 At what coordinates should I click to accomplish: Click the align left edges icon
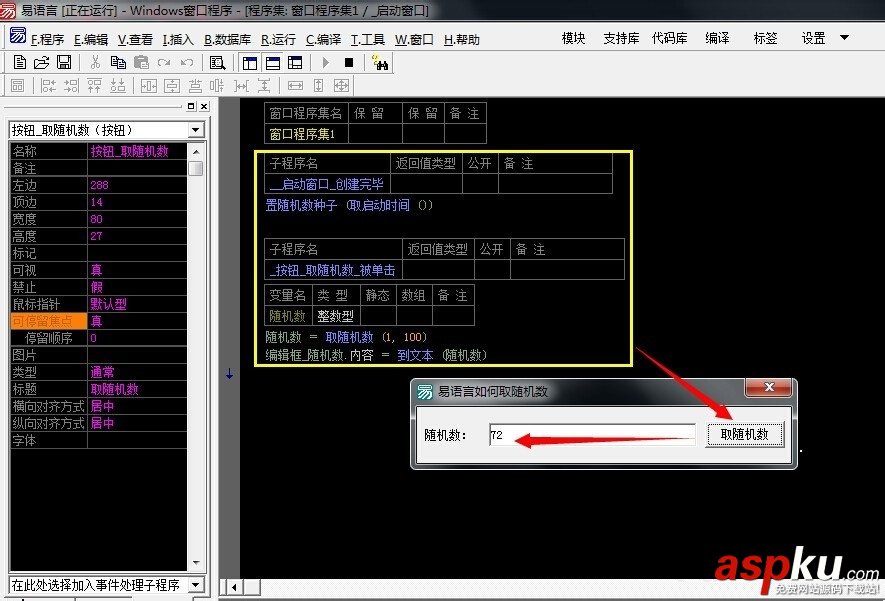pos(49,86)
